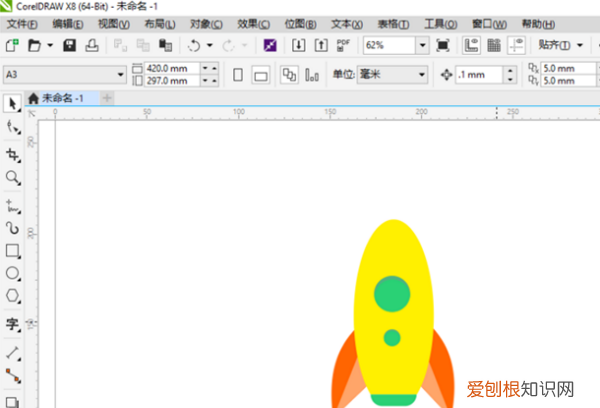Click the page width stepper arrows
The width and height of the screenshot is (600, 408).
[x=210, y=69]
